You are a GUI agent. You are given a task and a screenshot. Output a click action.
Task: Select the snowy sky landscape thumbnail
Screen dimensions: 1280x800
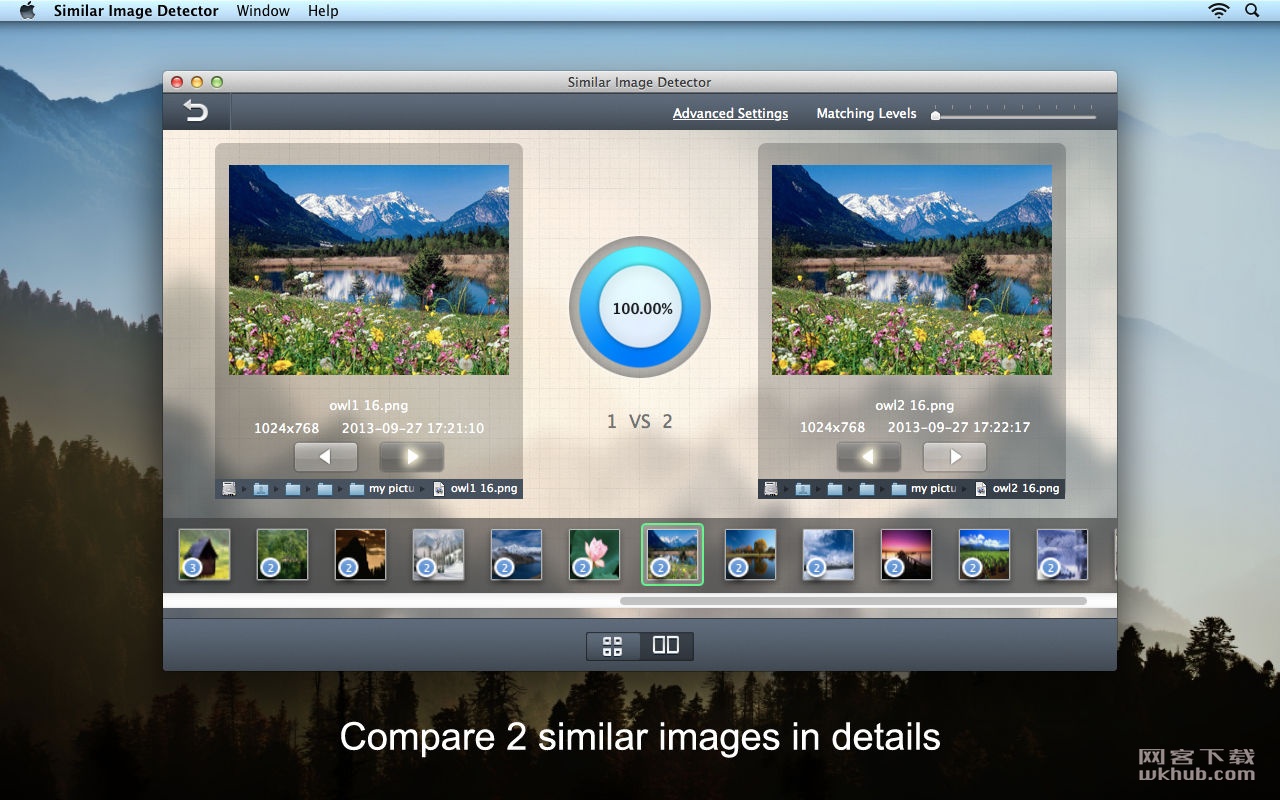coord(828,554)
